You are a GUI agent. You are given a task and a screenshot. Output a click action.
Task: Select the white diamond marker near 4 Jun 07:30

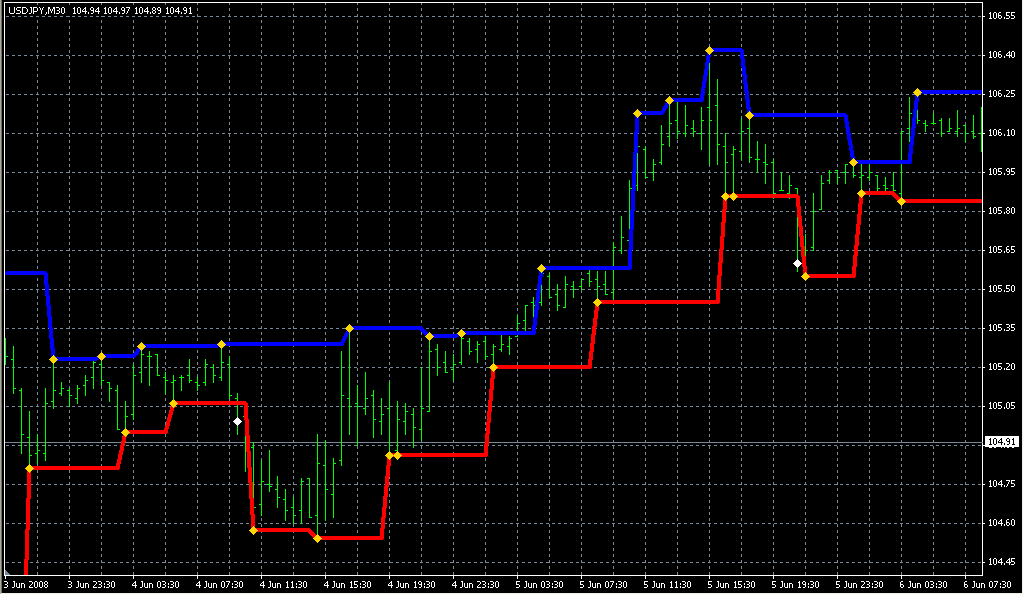click(237, 422)
